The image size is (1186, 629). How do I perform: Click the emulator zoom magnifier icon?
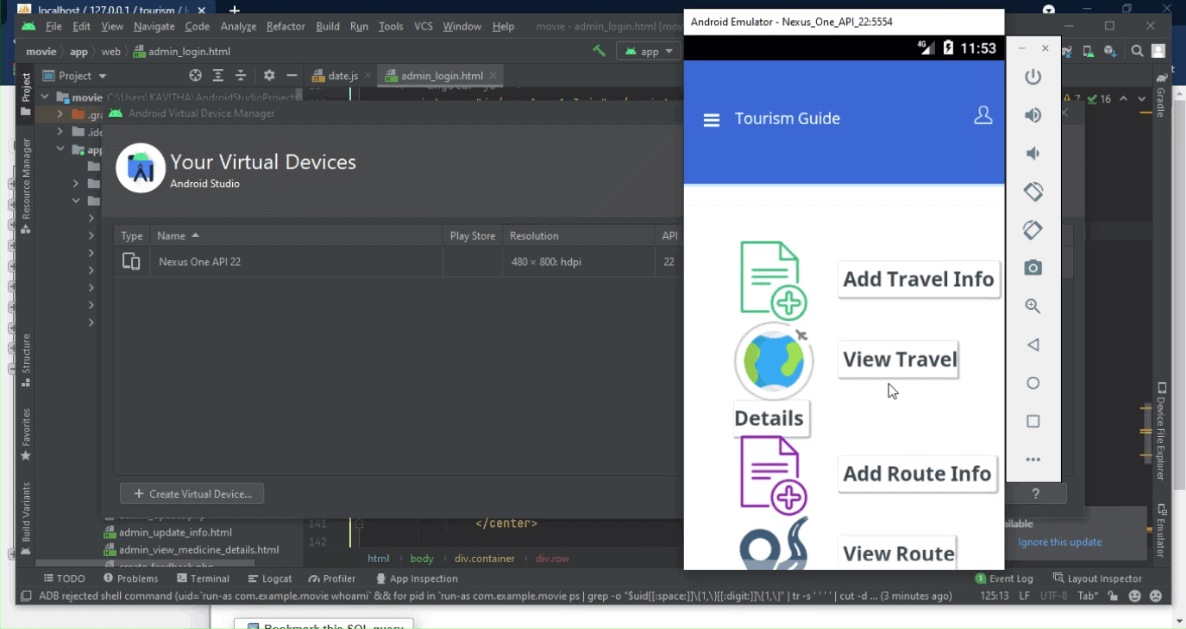tap(1033, 306)
